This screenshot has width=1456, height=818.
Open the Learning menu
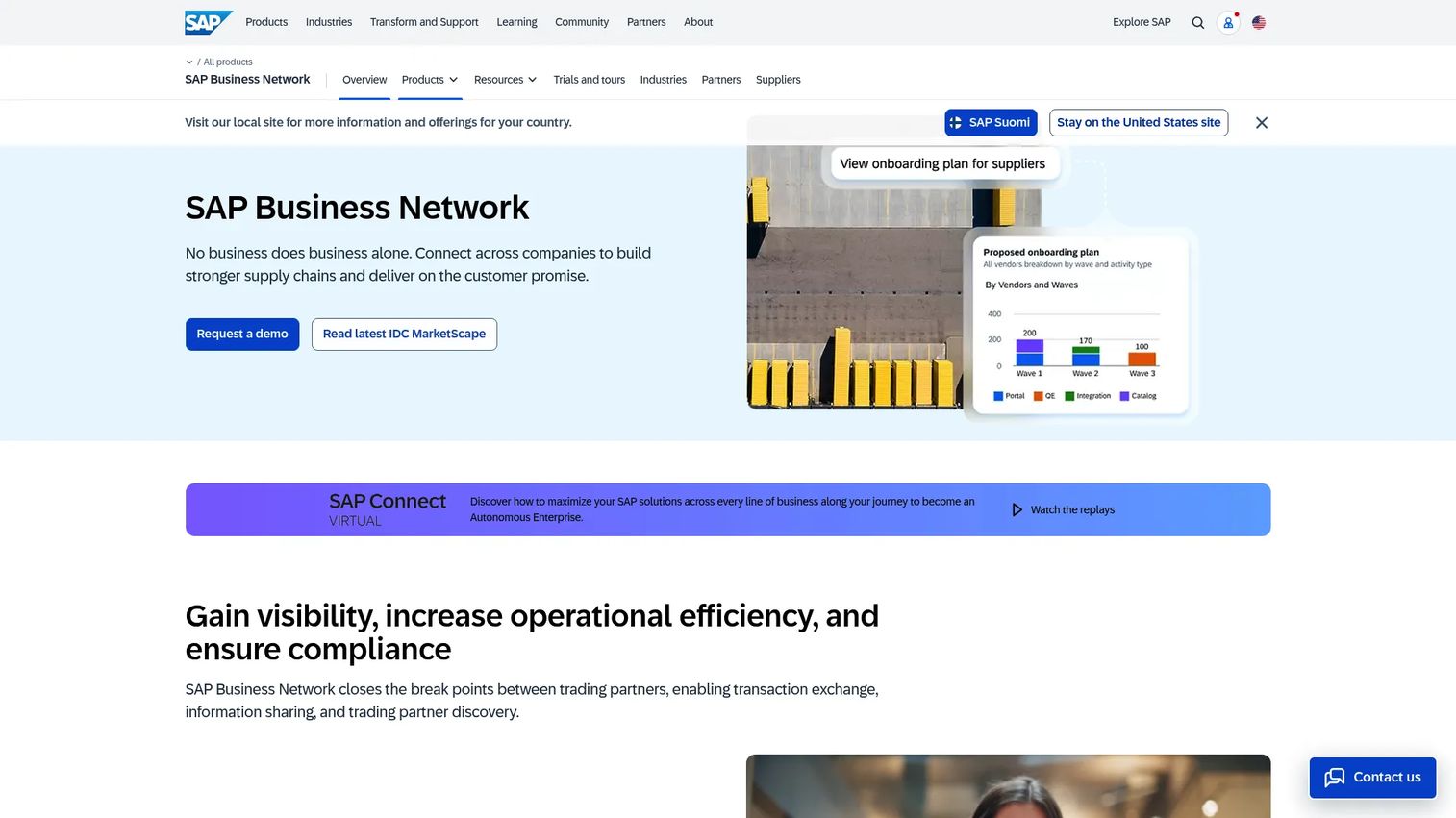click(x=516, y=22)
